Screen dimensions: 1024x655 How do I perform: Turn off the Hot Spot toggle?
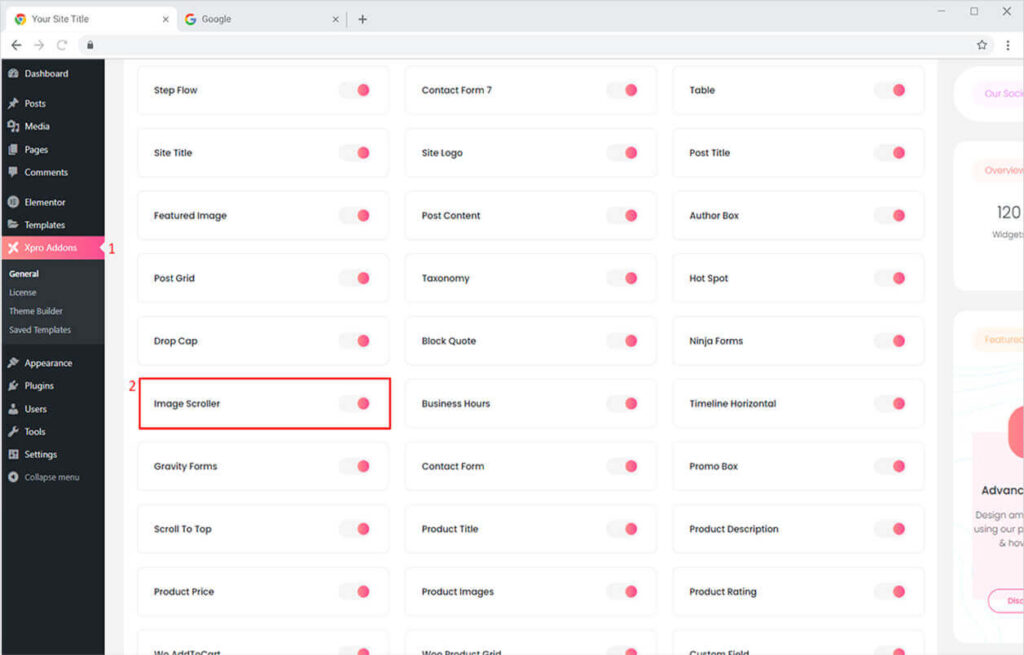tap(890, 278)
